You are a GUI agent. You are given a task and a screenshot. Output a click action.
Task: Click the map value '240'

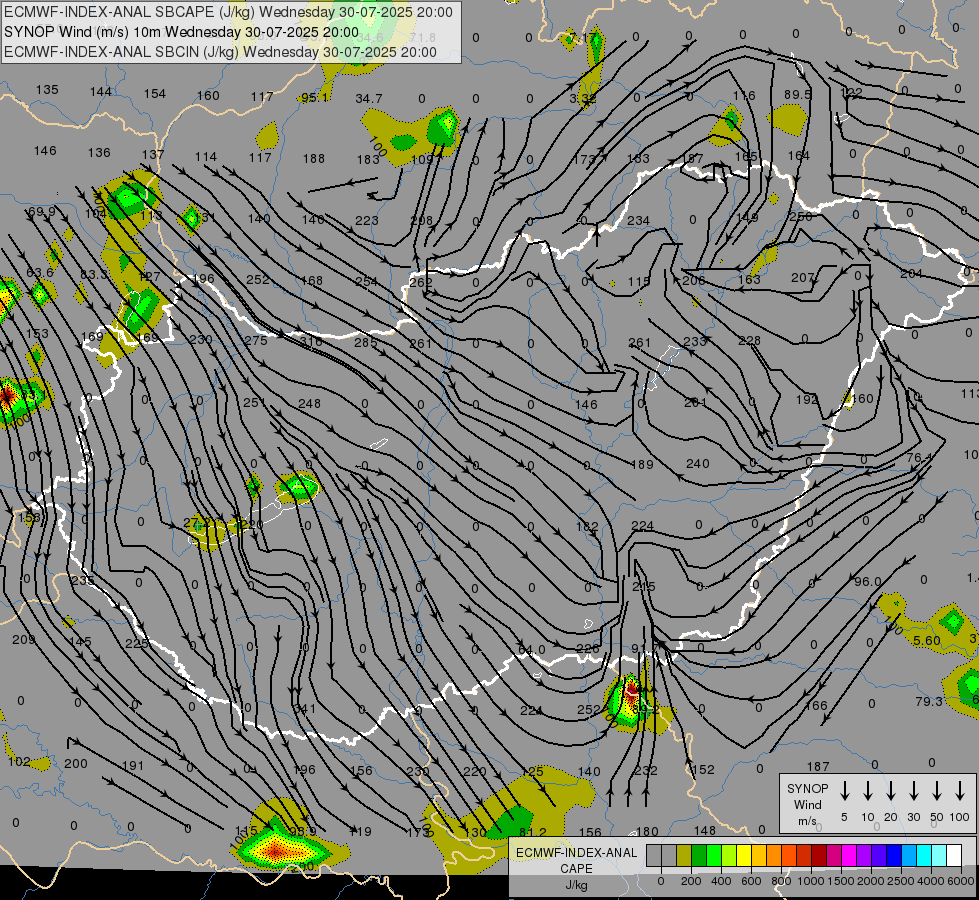coord(697,463)
